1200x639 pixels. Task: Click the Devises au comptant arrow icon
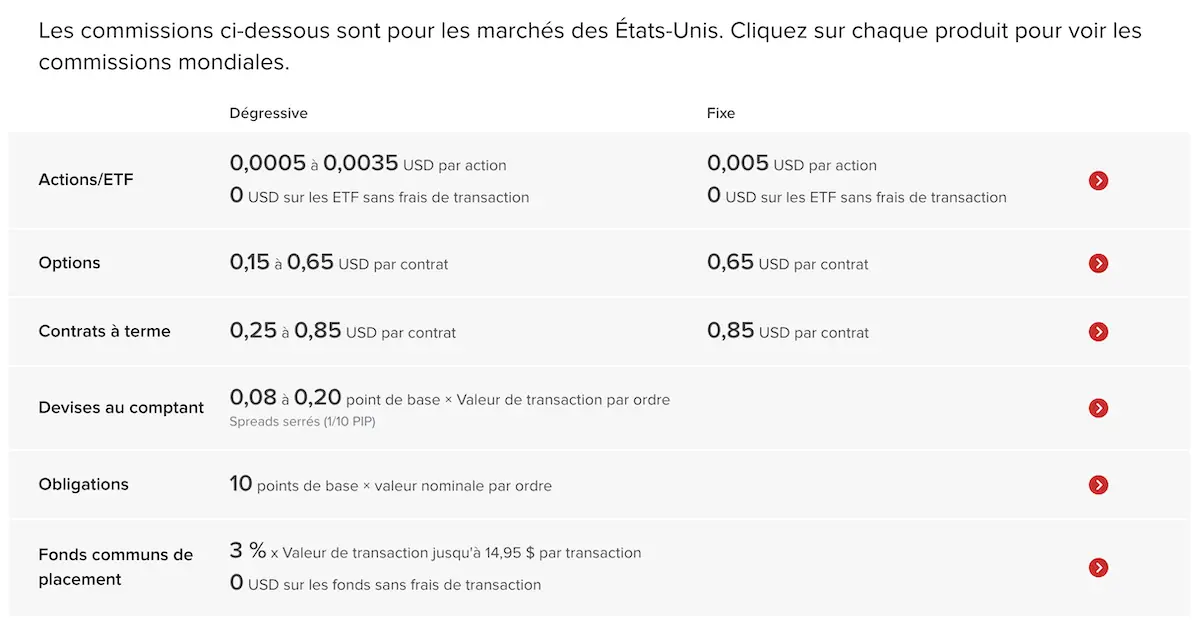(x=1098, y=408)
